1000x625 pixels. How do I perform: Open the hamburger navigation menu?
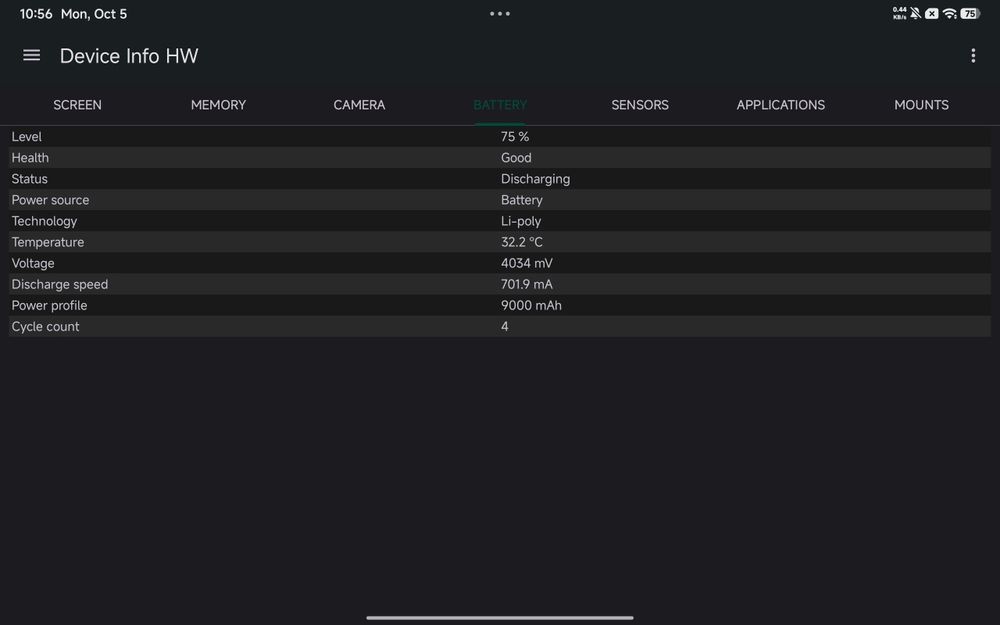click(31, 55)
